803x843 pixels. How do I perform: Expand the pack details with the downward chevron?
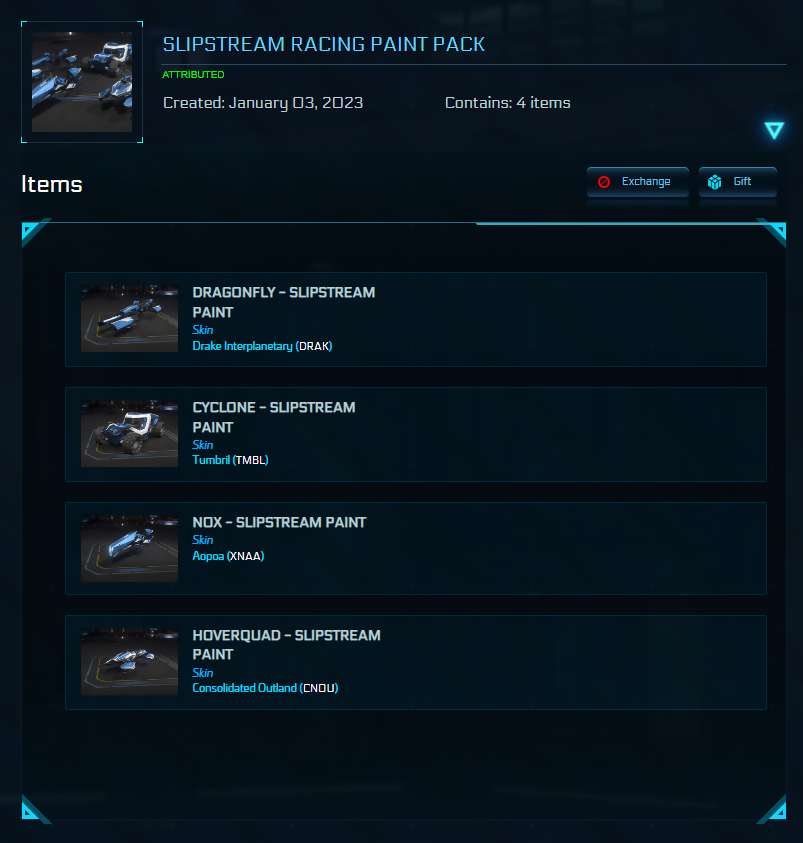click(773, 130)
